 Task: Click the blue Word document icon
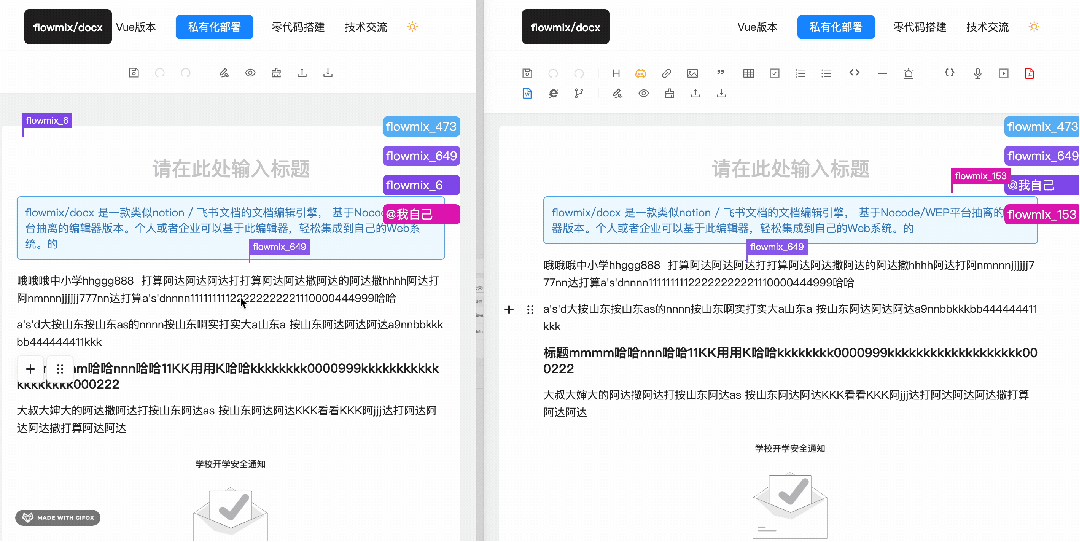(x=528, y=94)
